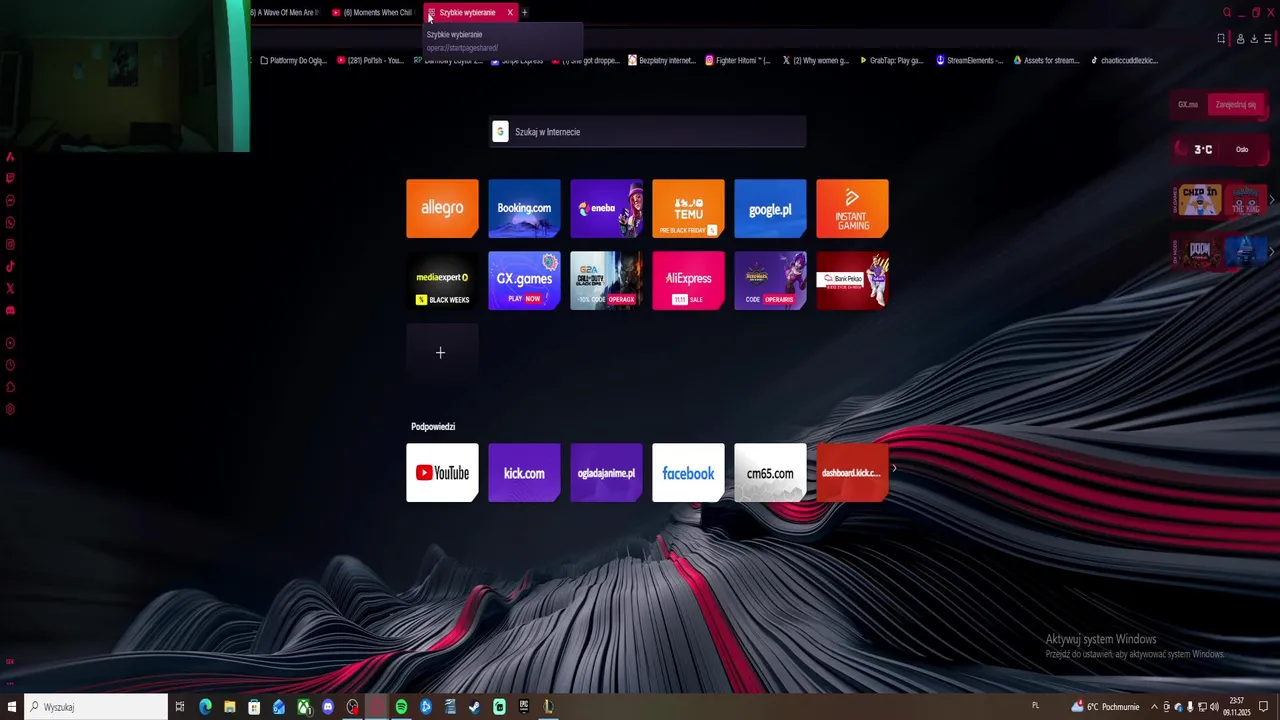This screenshot has height=720, width=1280.
Task: Open the profile account icon in toolbar
Action: (1240, 39)
